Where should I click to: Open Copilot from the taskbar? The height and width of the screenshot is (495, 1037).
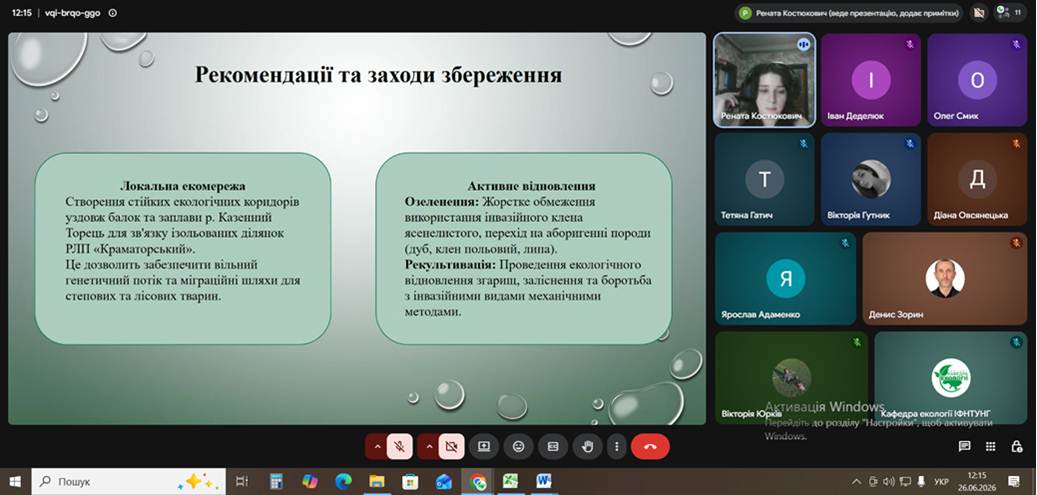[x=310, y=481]
